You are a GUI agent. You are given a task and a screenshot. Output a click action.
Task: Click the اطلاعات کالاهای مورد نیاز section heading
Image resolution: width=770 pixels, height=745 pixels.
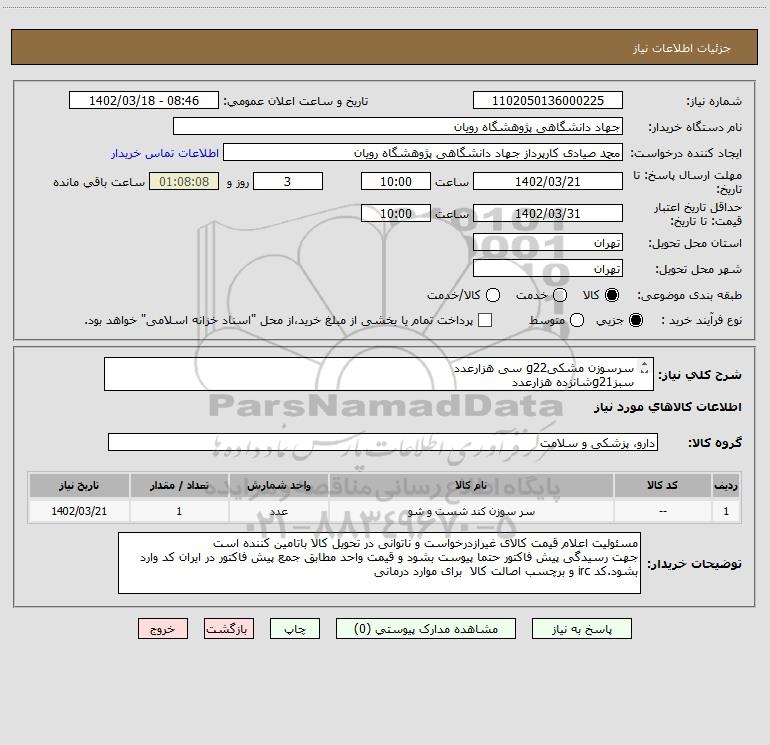coord(668,407)
